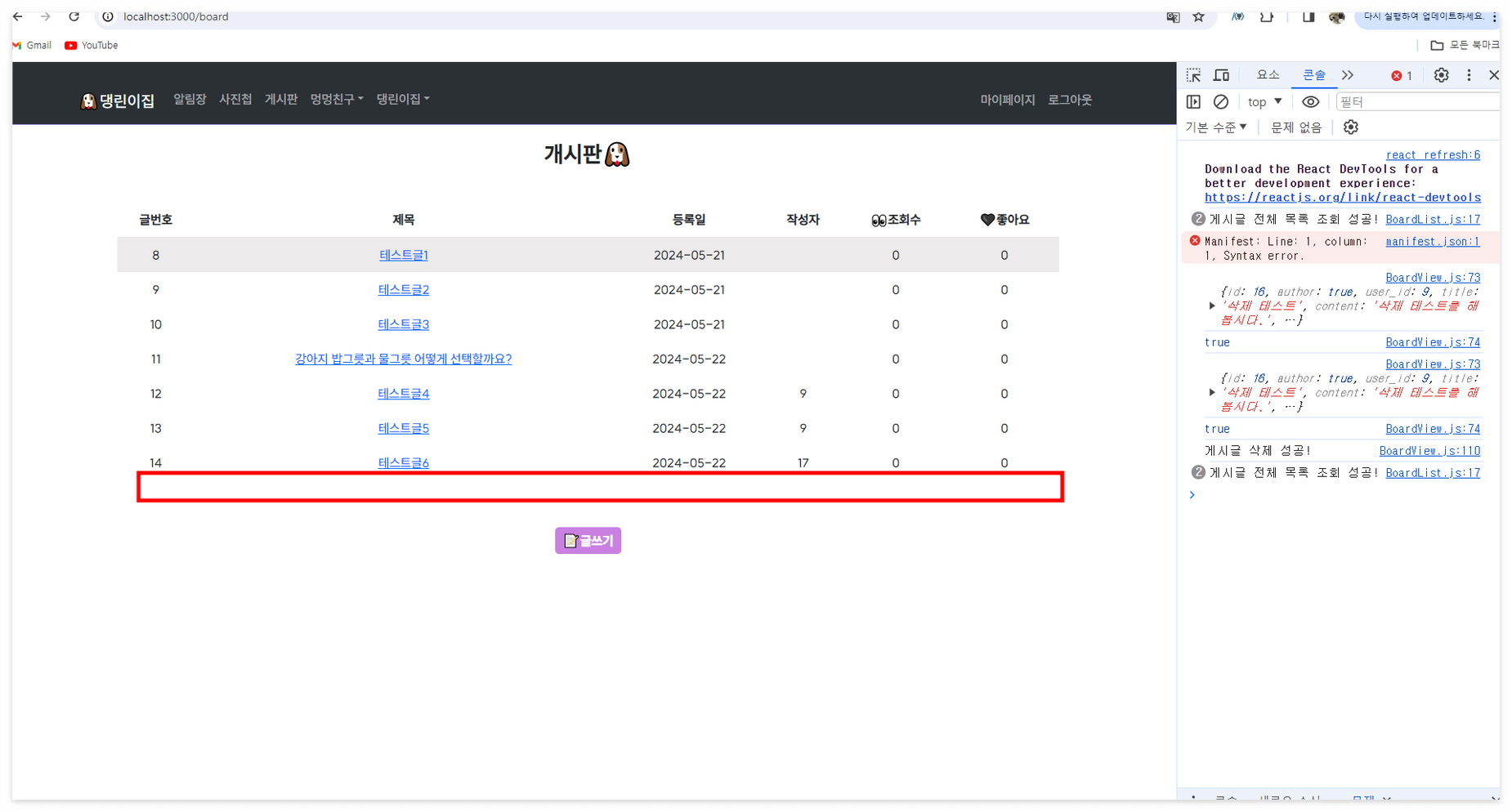Open the browser side panel icon

1308,16
